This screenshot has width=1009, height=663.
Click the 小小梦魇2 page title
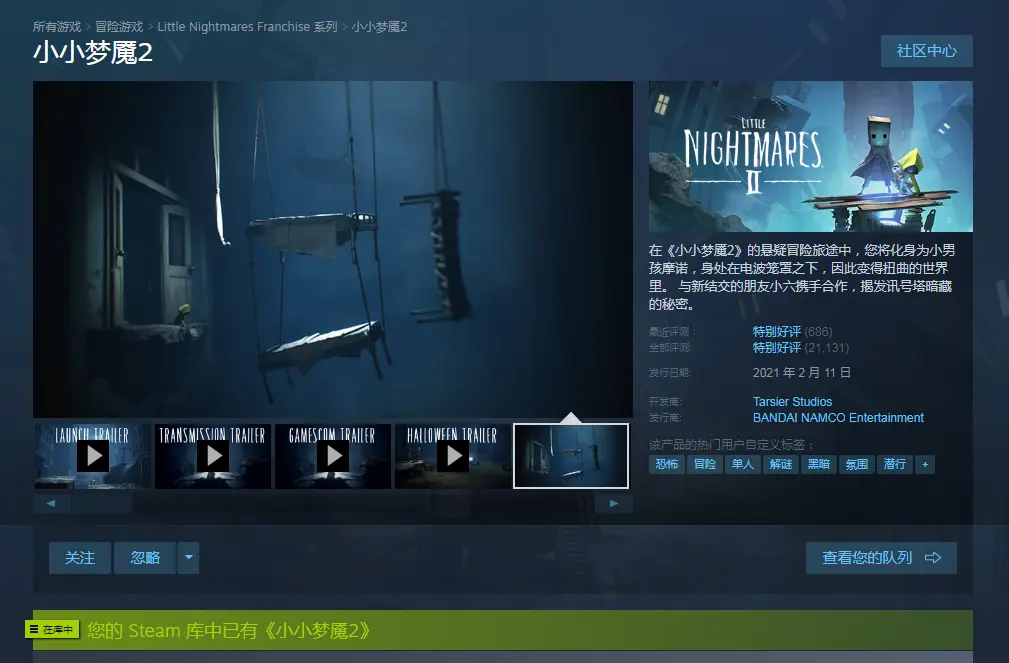pyautogui.click(x=93, y=53)
